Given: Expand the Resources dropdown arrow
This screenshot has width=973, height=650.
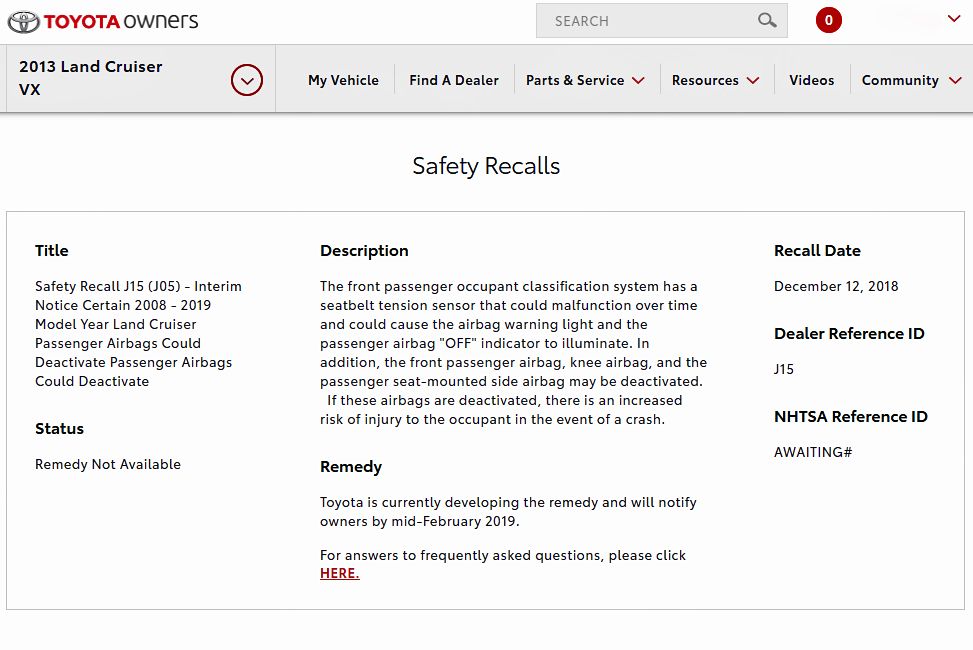Looking at the screenshot, I should (x=753, y=81).
